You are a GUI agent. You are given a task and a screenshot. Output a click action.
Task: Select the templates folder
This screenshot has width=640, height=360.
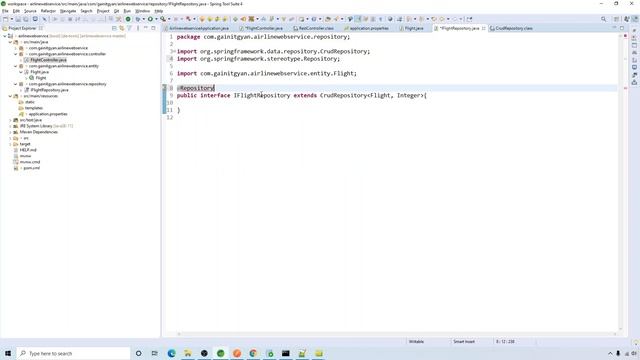point(33,108)
